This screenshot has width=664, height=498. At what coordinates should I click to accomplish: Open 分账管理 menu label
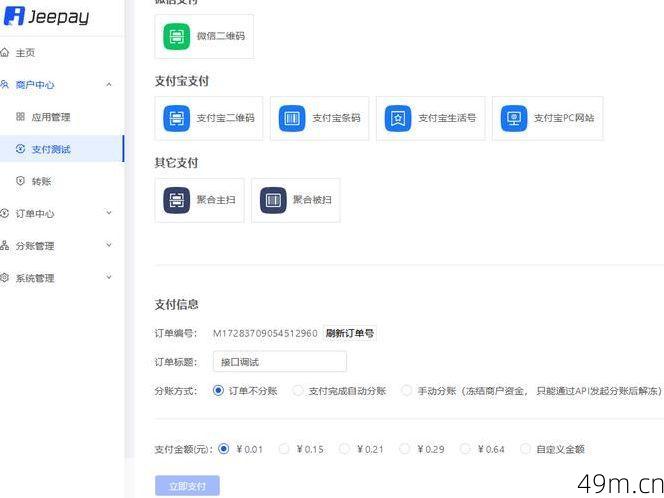click(35, 246)
